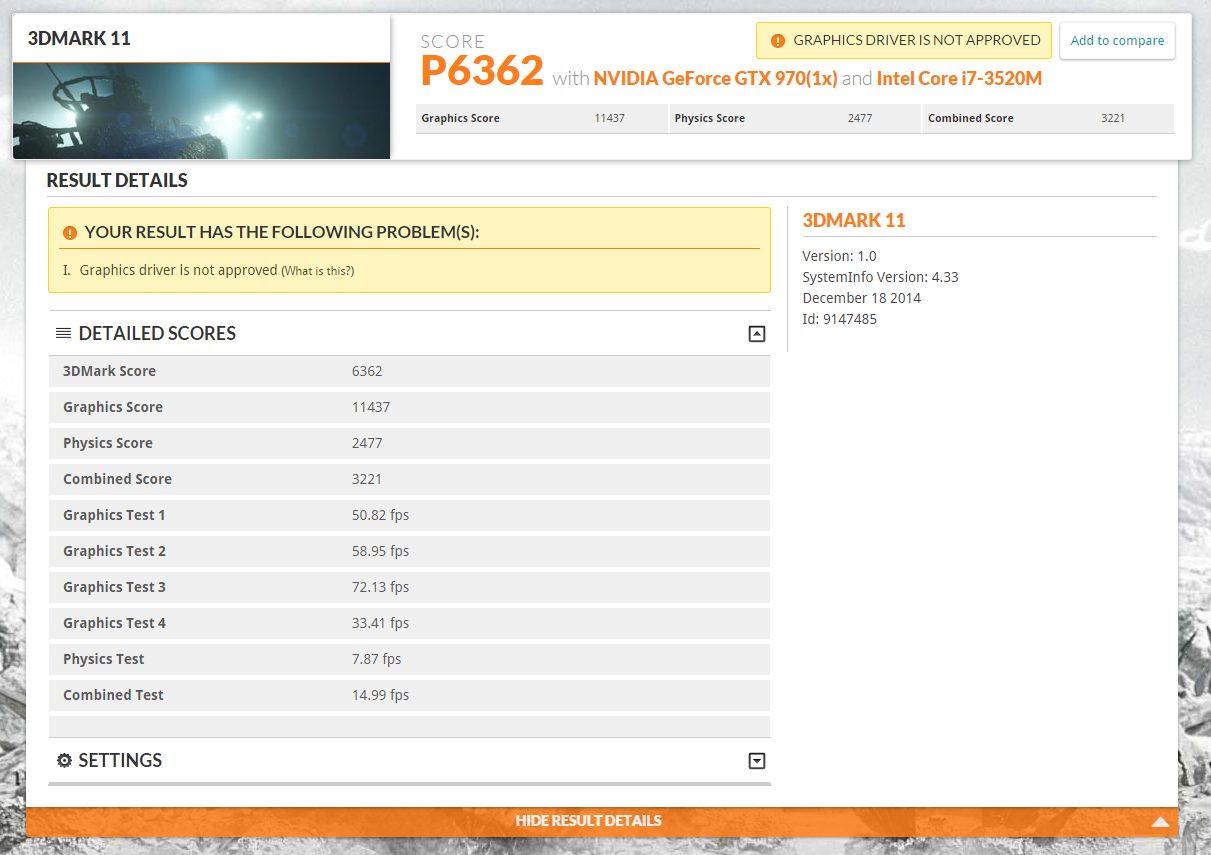Click the 3DMARK 11 title above the thumbnail

tap(79, 39)
